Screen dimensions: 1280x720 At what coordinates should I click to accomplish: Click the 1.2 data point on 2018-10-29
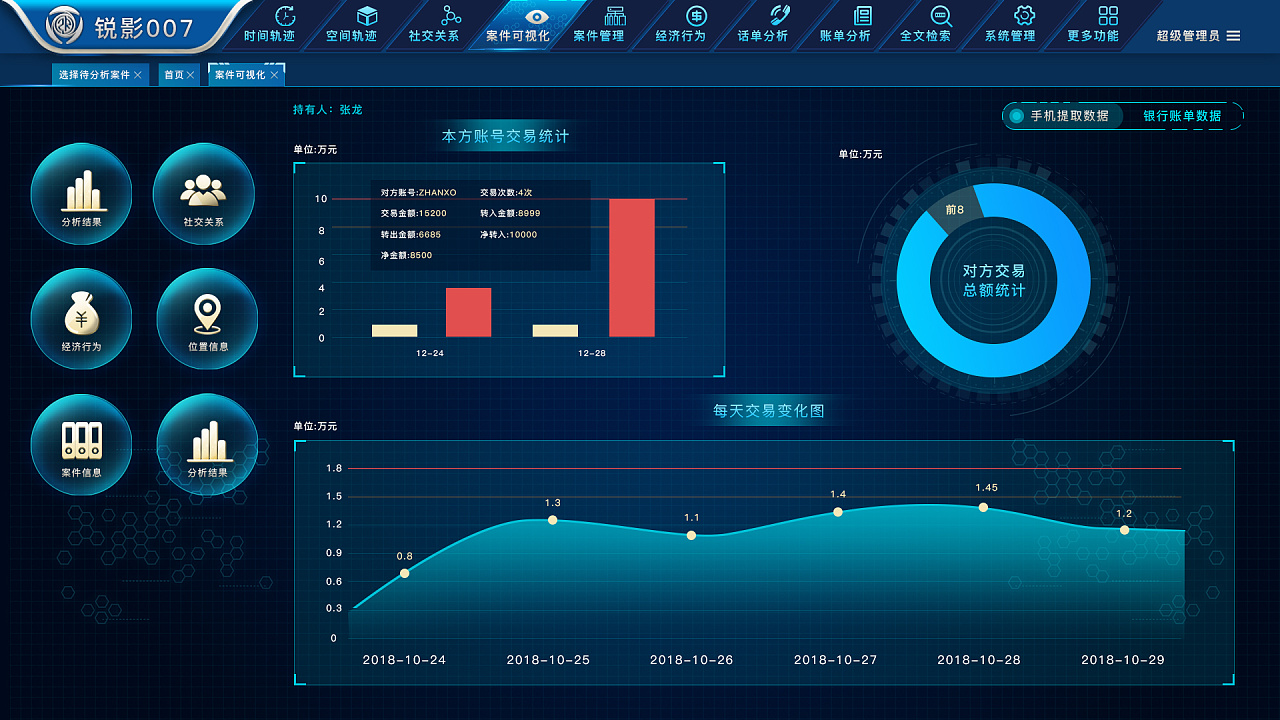(1124, 530)
